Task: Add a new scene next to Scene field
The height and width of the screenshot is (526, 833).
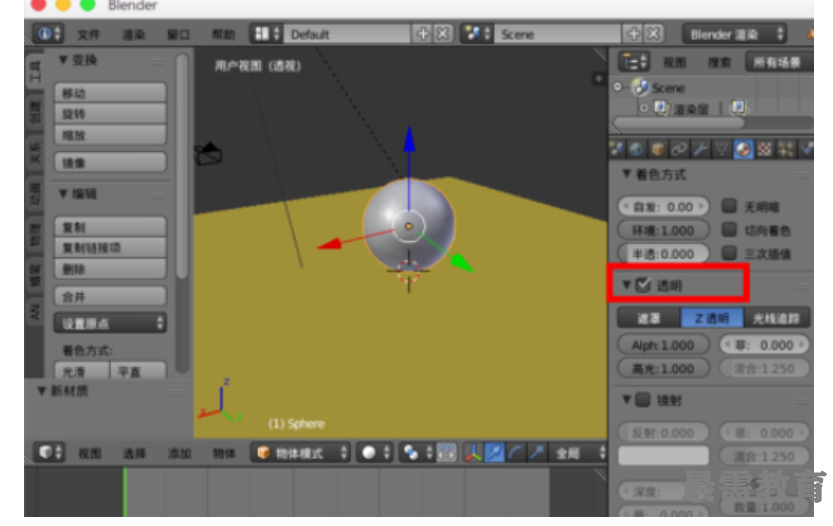Action: click(x=633, y=34)
